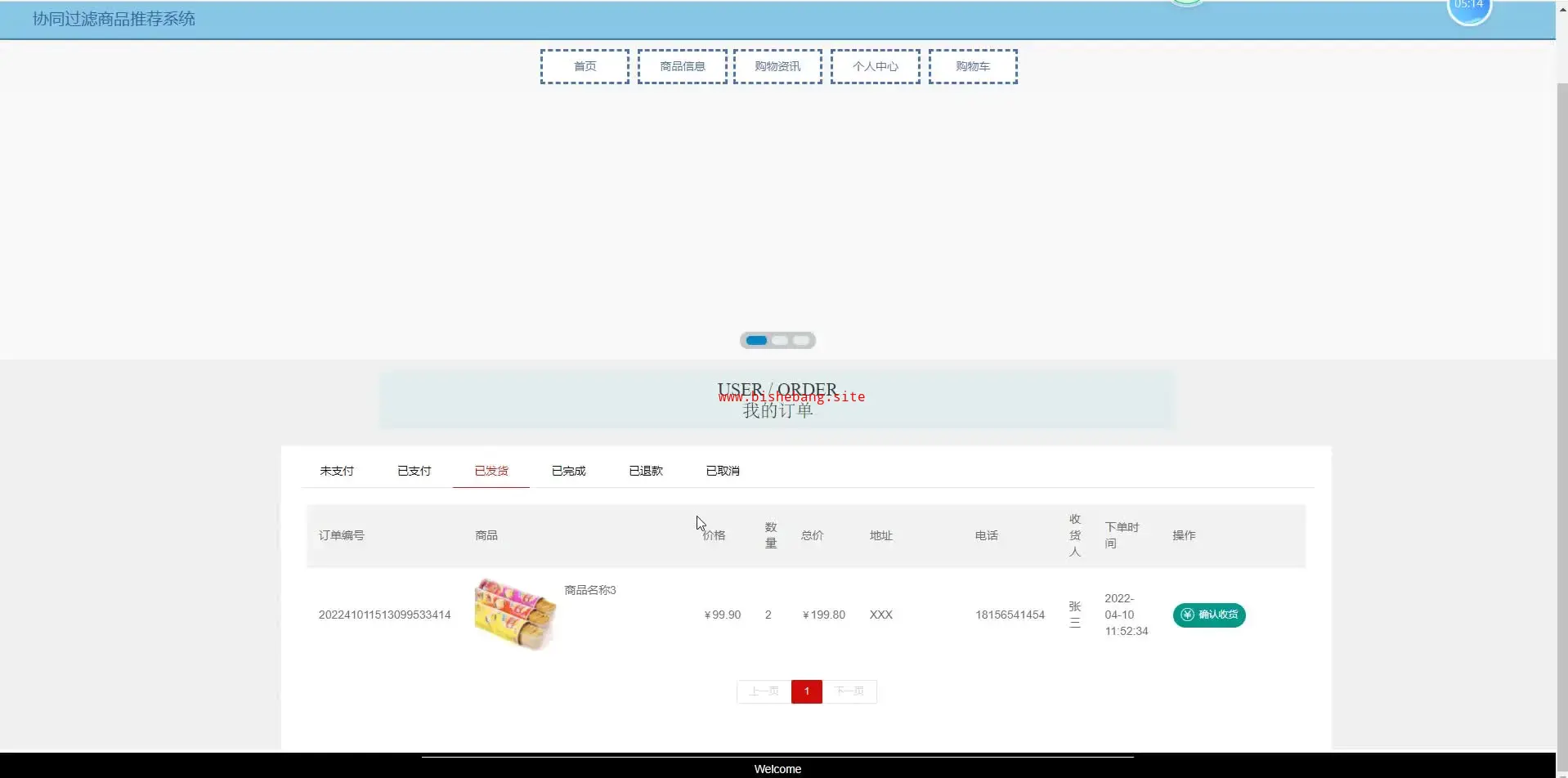Click the phone number 18156541454

point(1010,615)
